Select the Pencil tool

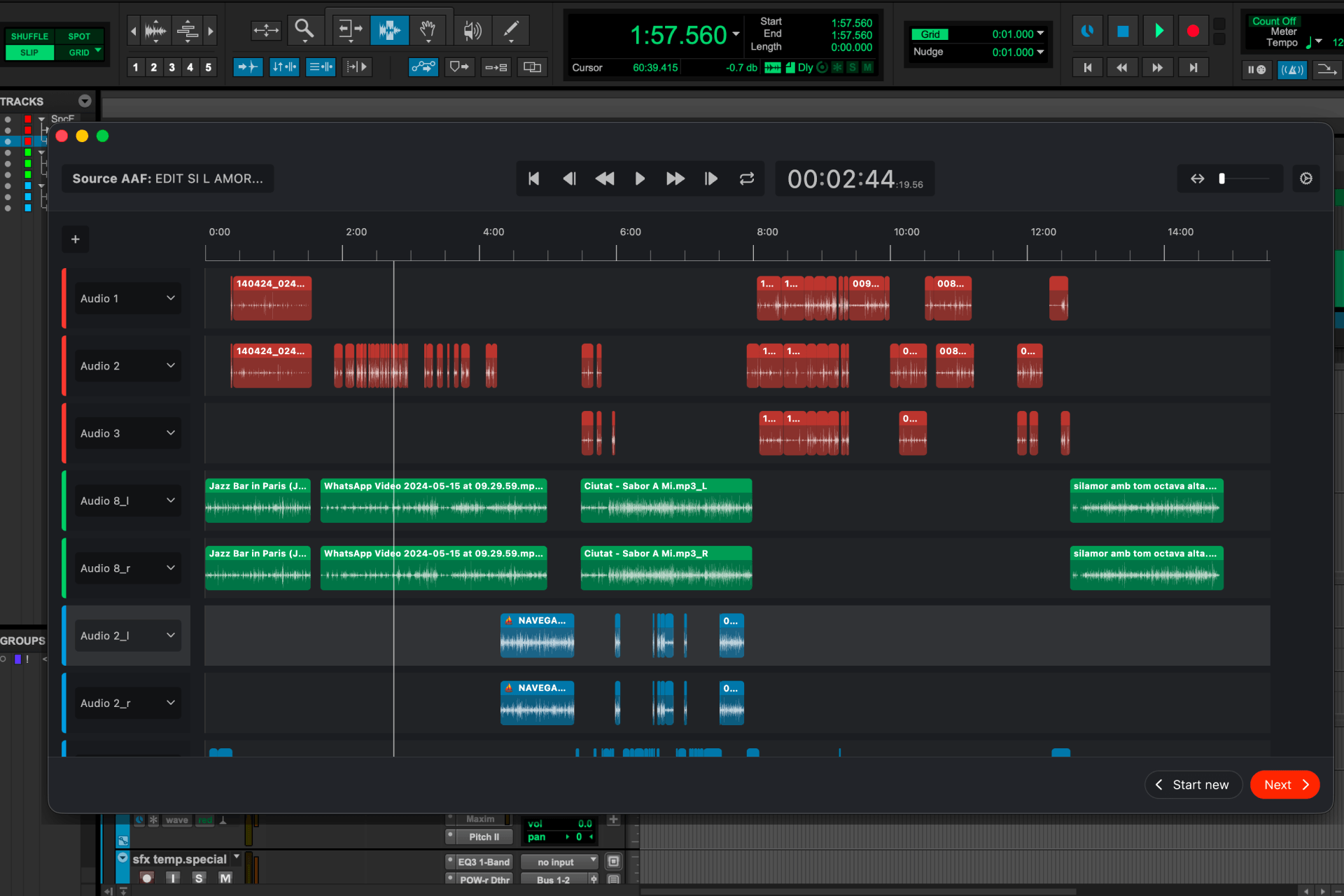[511, 30]
